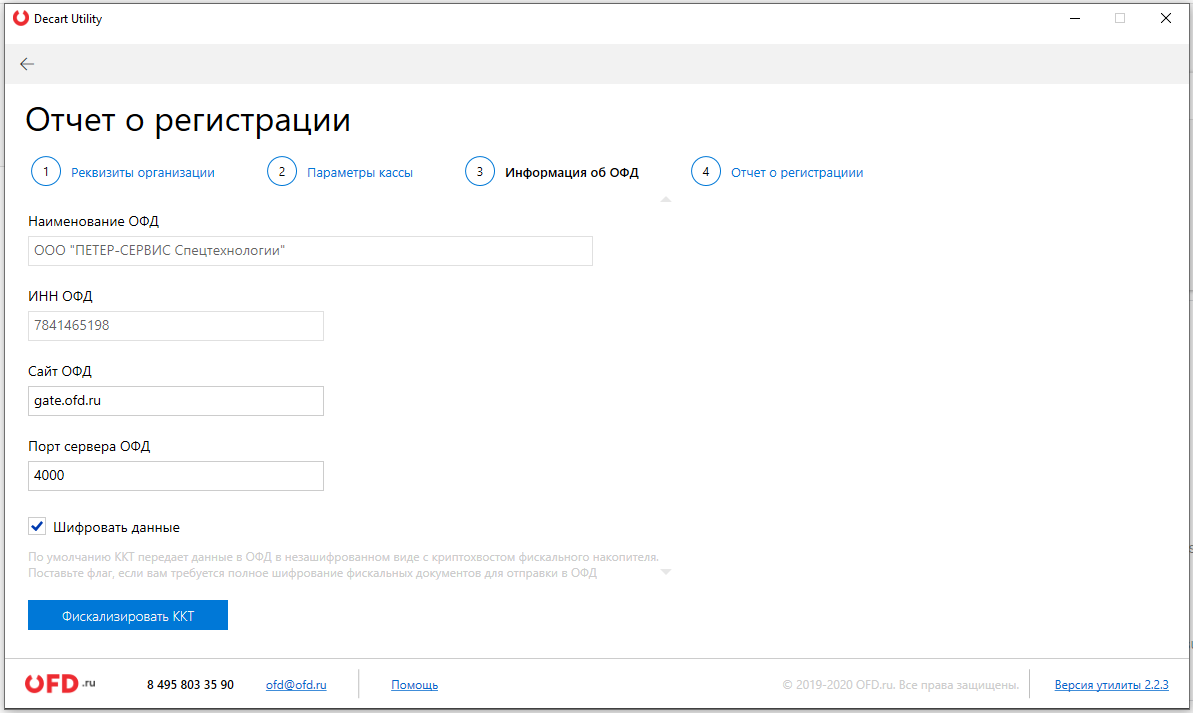Switch to "Реквизиты организации" step

[143, 173]
